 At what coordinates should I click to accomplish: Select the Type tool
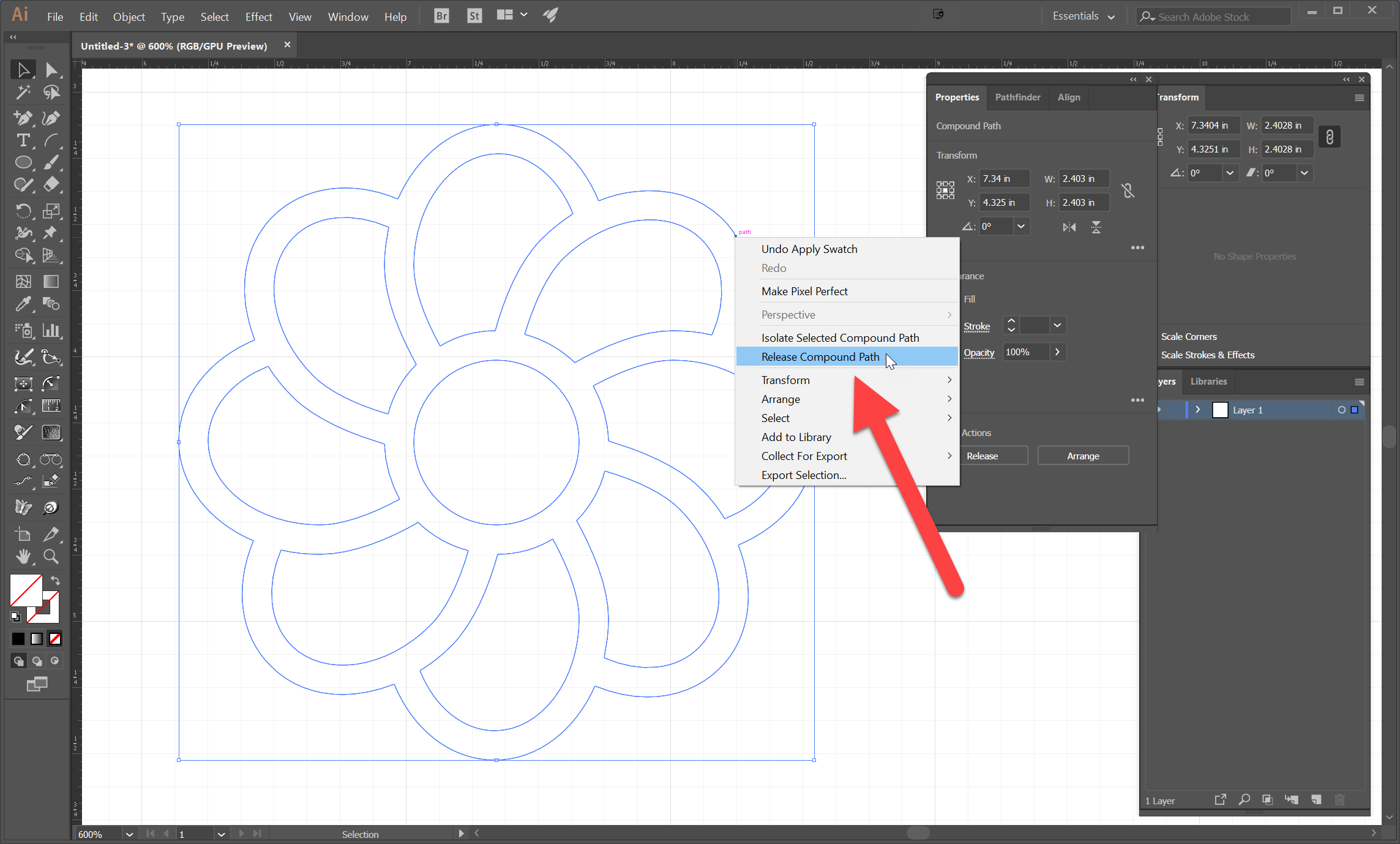[23, 141]
